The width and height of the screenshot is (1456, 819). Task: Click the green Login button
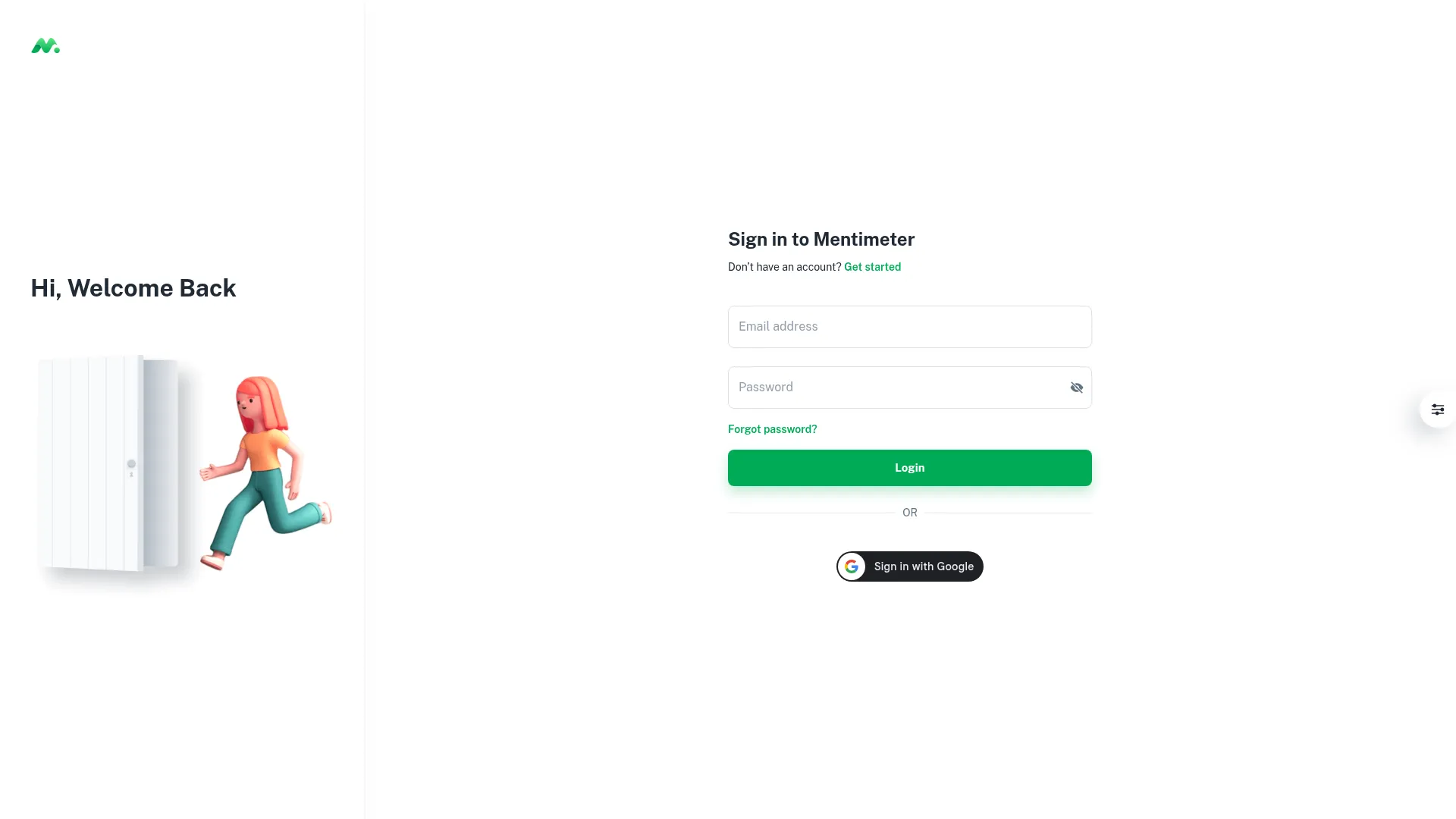pyautogui.click(x=910, y=468)
